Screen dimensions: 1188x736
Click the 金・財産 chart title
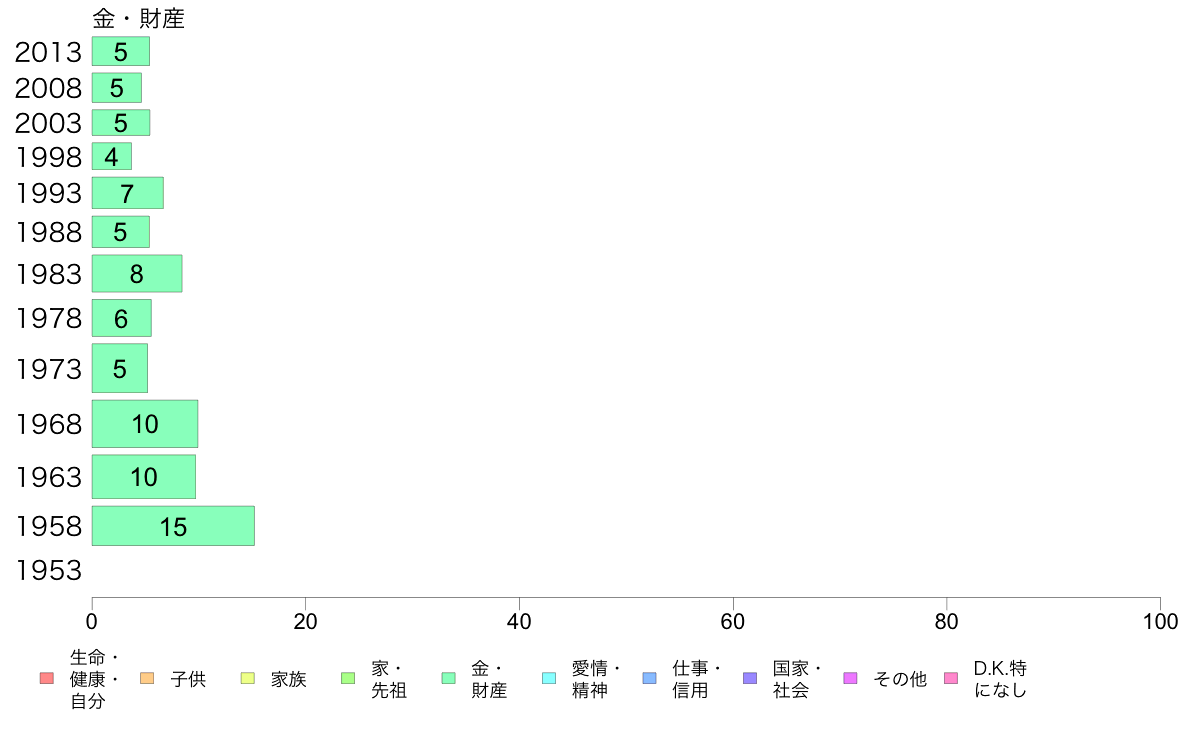point(139,18)
